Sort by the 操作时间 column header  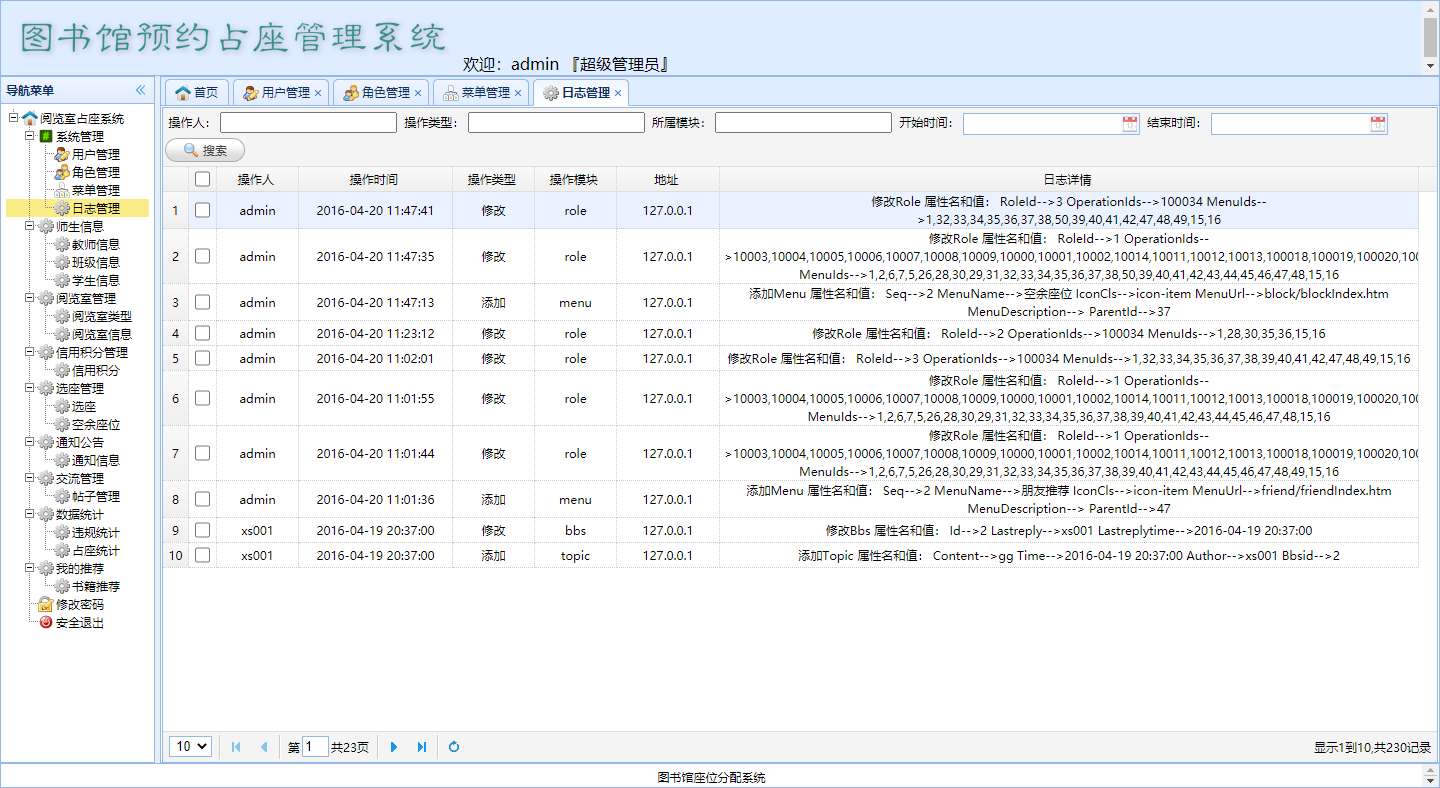click(374, 180)
